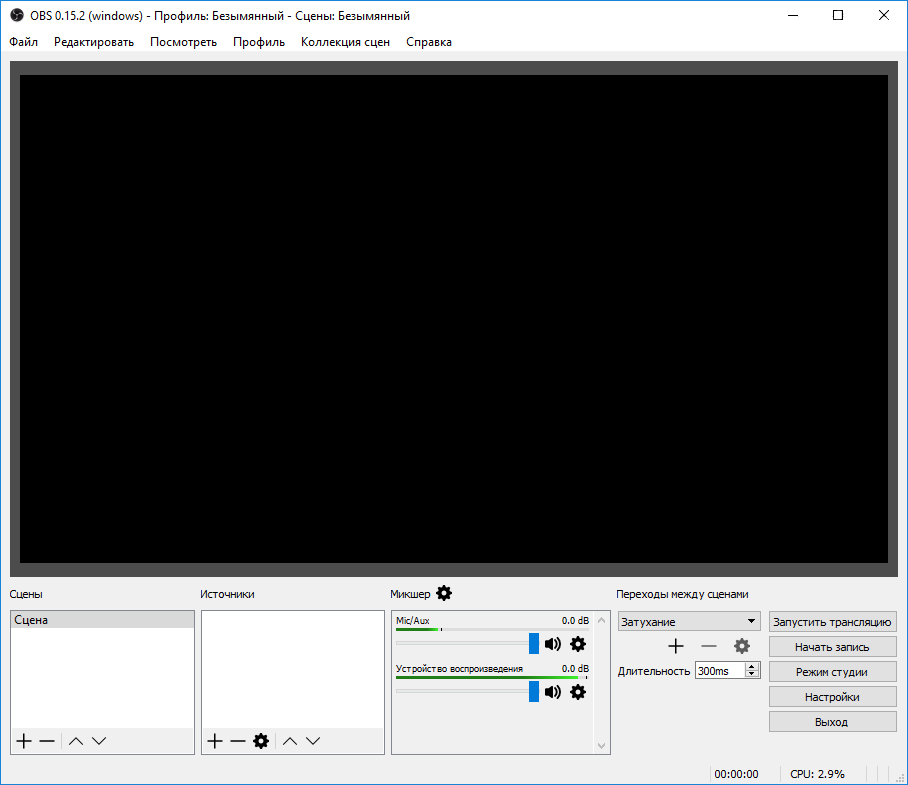Move source up with arrow icon
908x785 pixels.
tap(290, 741)
